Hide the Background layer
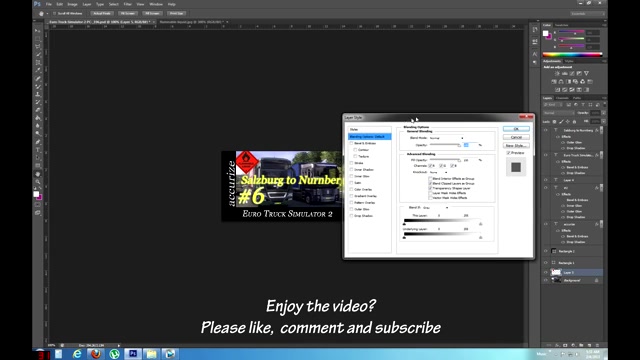The height and width of the screenshot is (360, 640). 546,280
